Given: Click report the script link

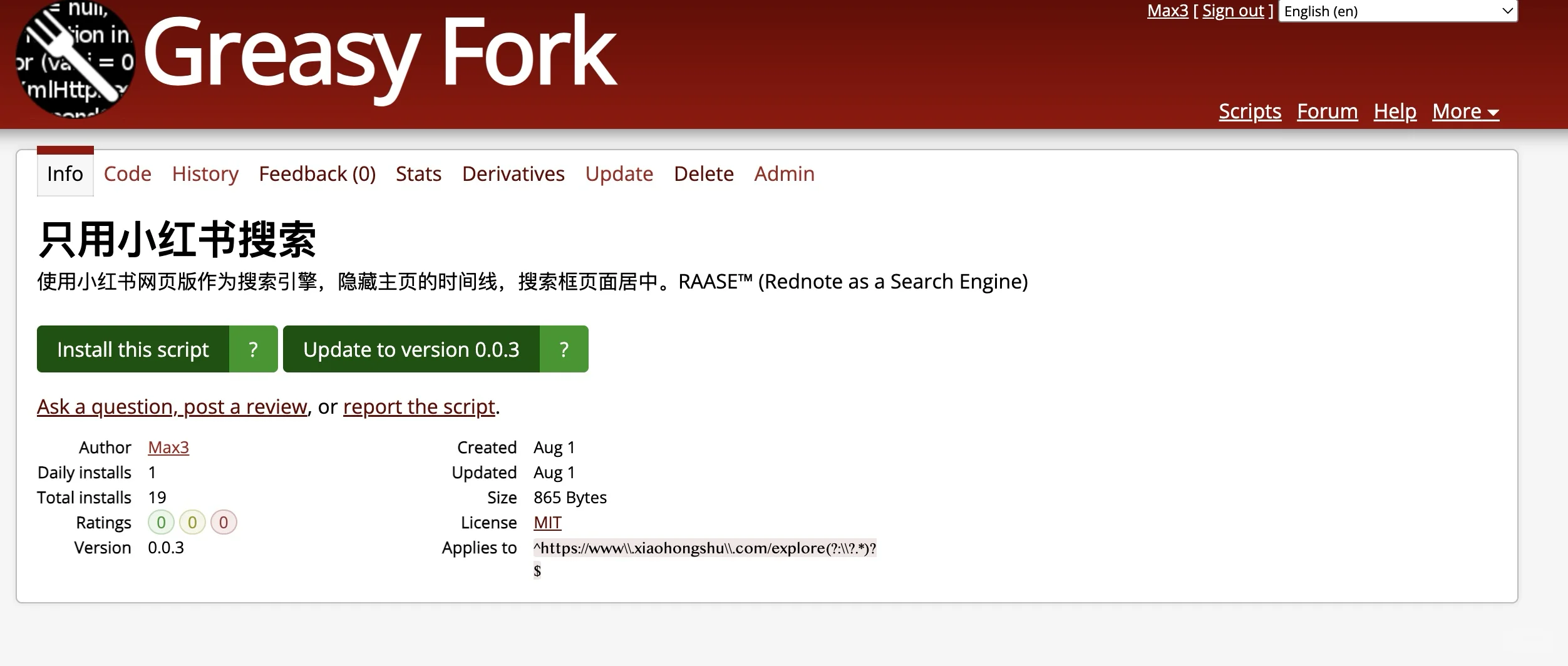Looking at the screenshot, I should click(420, 407).
